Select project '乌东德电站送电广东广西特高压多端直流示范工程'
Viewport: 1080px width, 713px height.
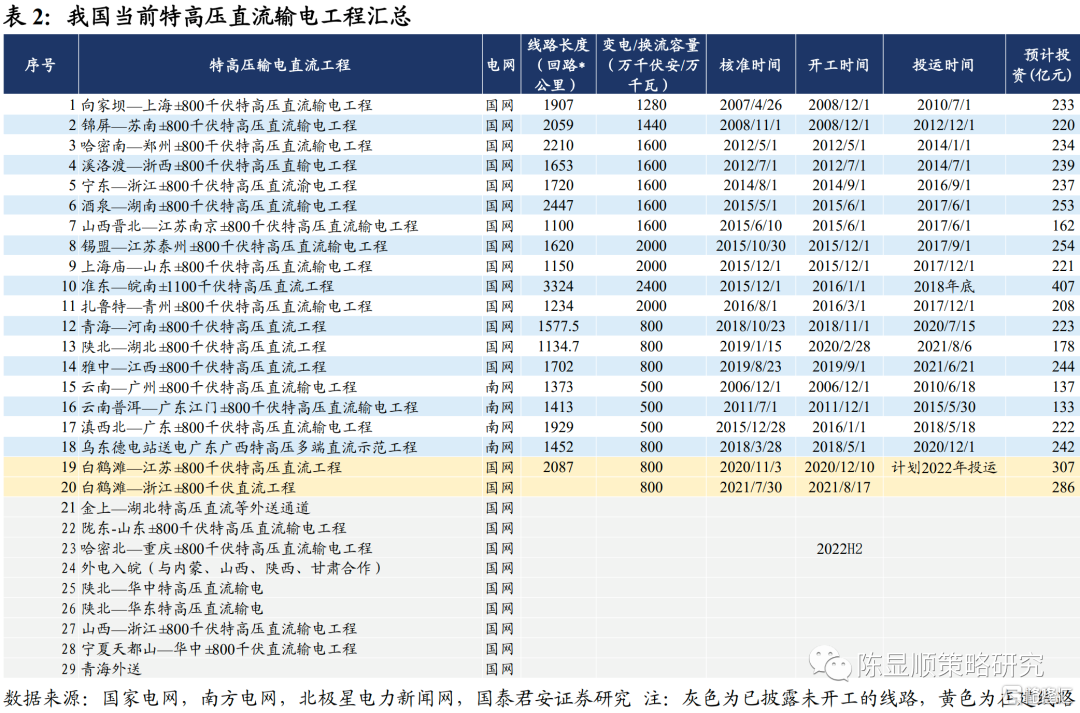(x=249, y=447)
